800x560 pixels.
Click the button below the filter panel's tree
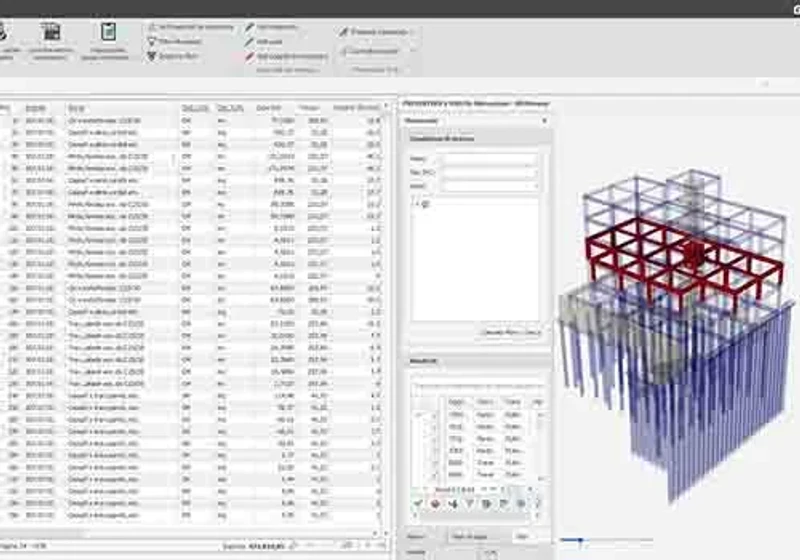[510, 333]
